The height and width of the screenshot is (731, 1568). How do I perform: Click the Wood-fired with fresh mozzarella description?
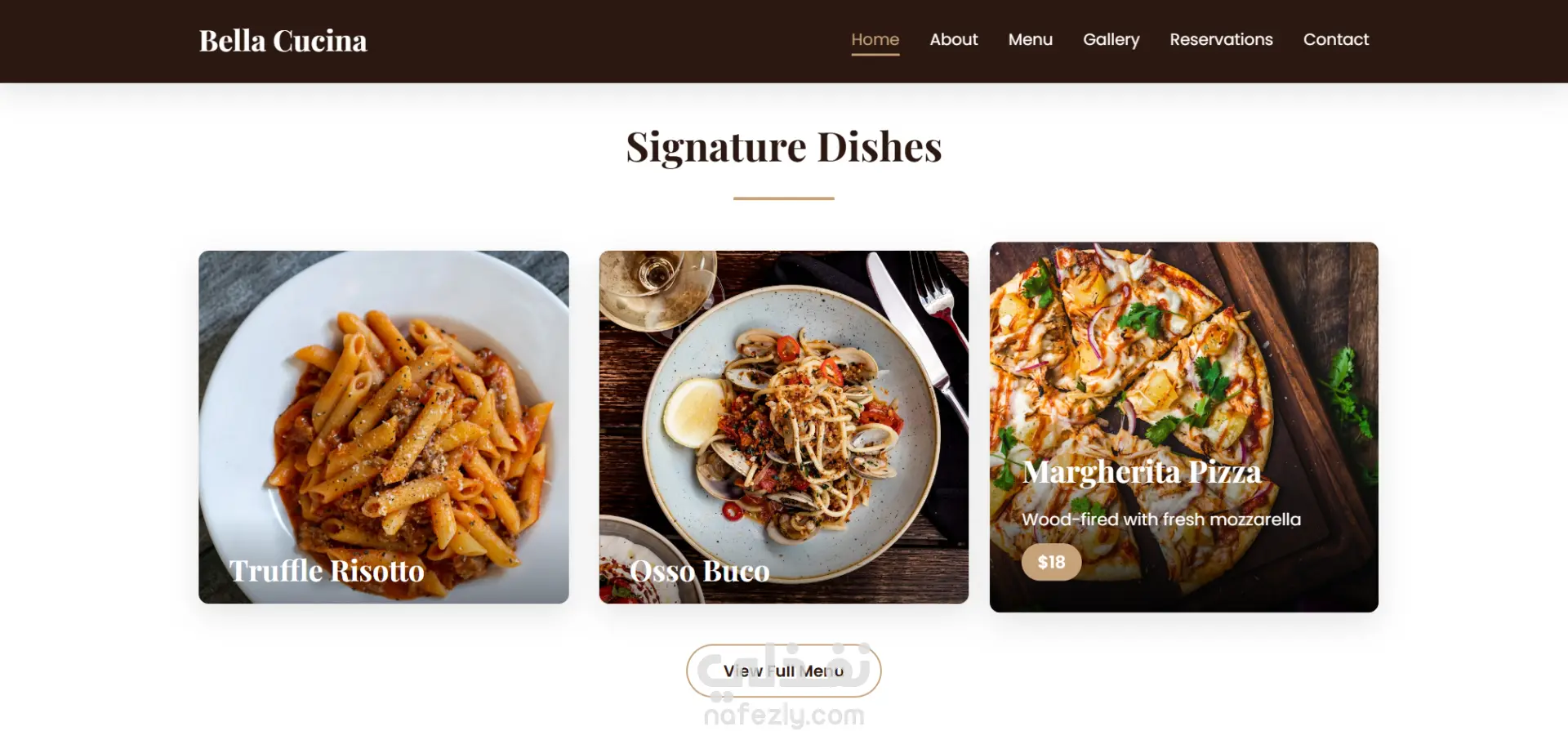pos(1160,519)
